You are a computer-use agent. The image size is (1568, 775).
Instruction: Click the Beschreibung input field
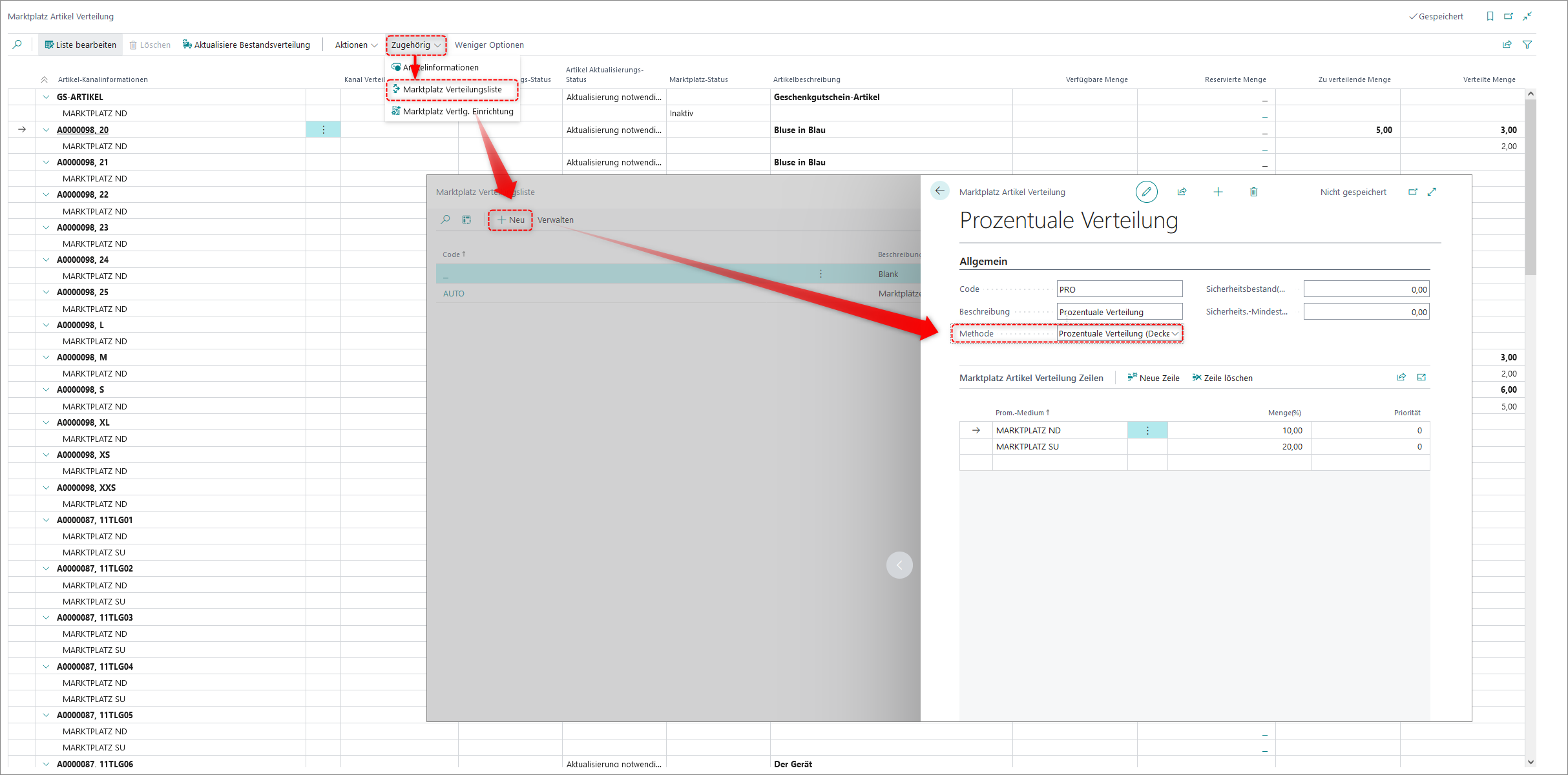click(1120, 312)
